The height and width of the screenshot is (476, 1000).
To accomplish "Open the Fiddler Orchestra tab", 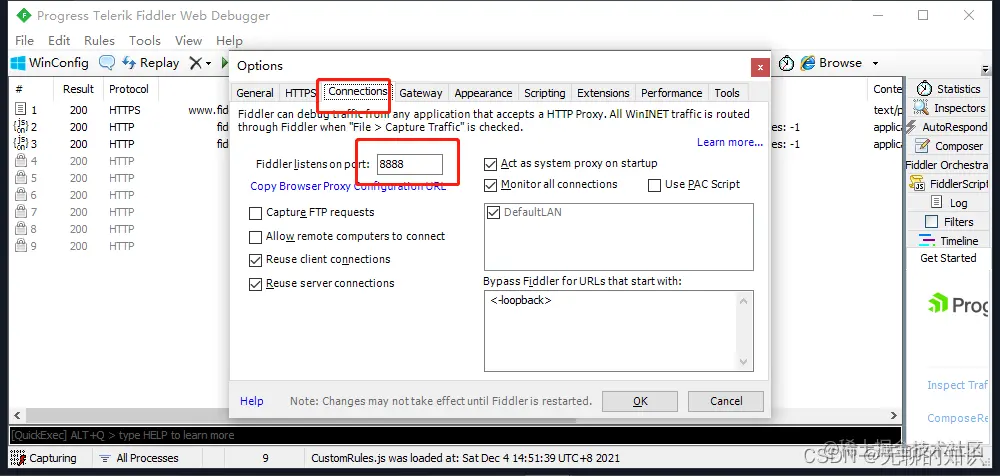I will click(947, 165).
